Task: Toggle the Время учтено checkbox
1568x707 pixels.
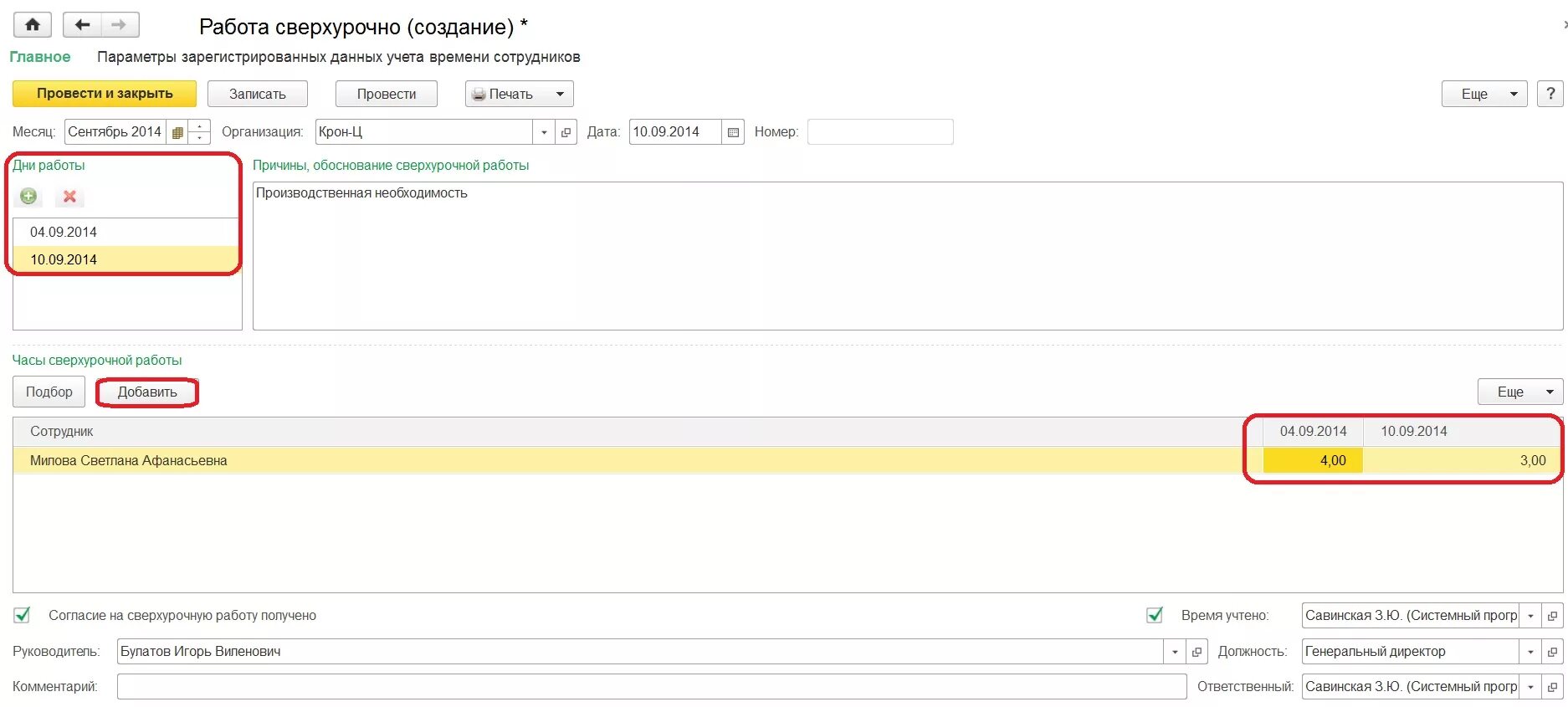Action: [x=1155, y=616]
